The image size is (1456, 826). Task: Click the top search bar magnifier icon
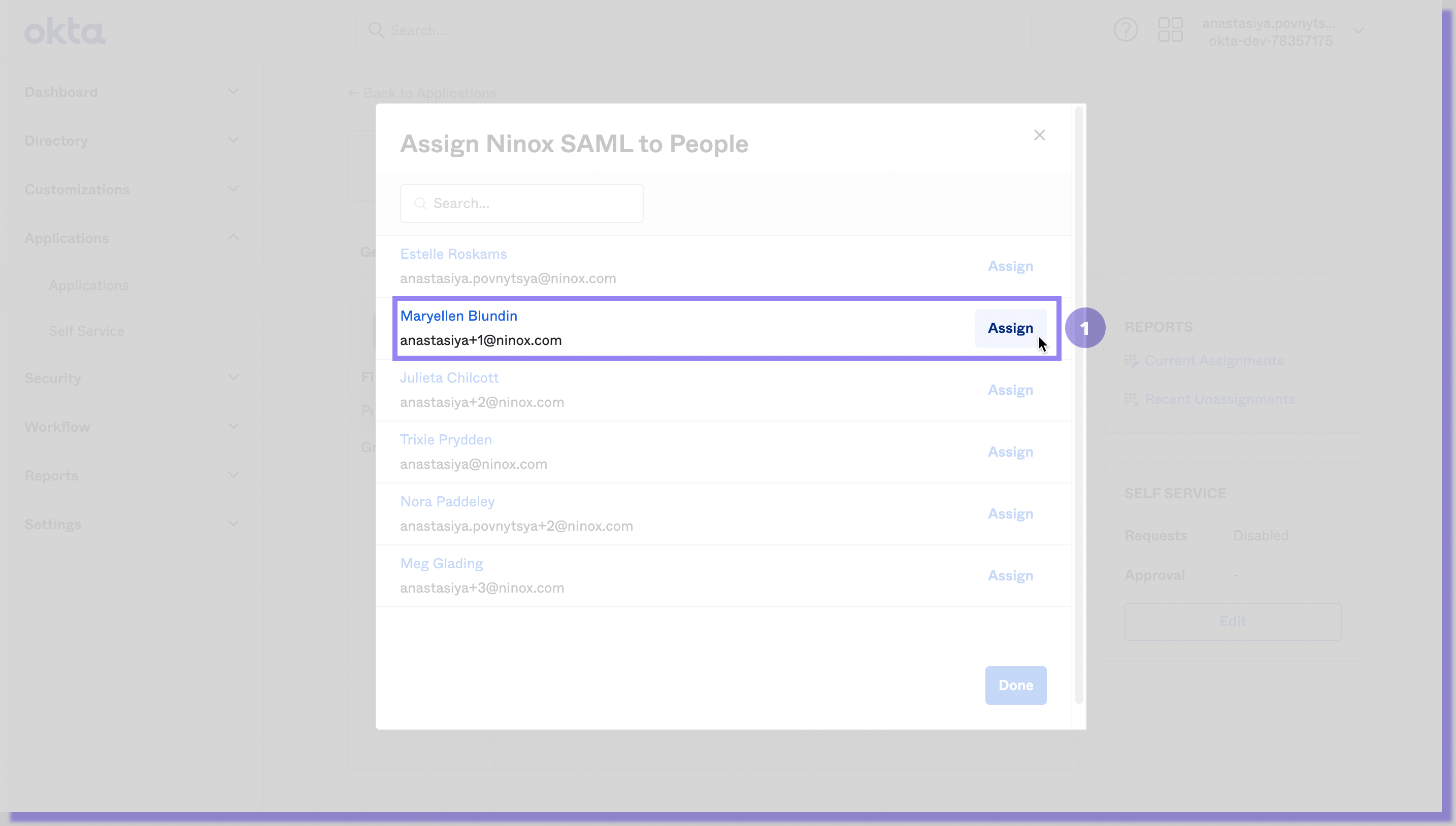coord(376,30)
